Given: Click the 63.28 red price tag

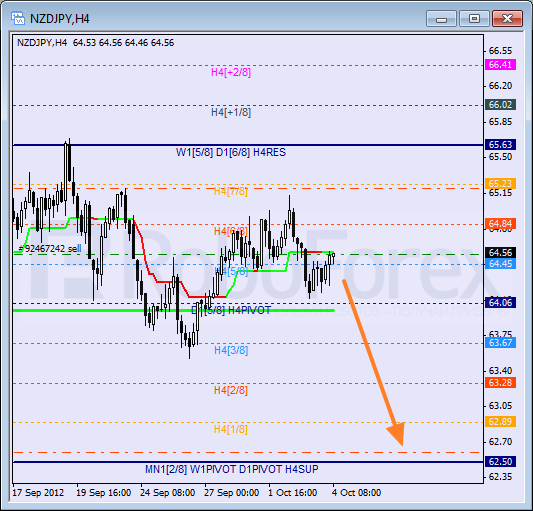Looking at the screenshot, I should click(x=500, y=382).
